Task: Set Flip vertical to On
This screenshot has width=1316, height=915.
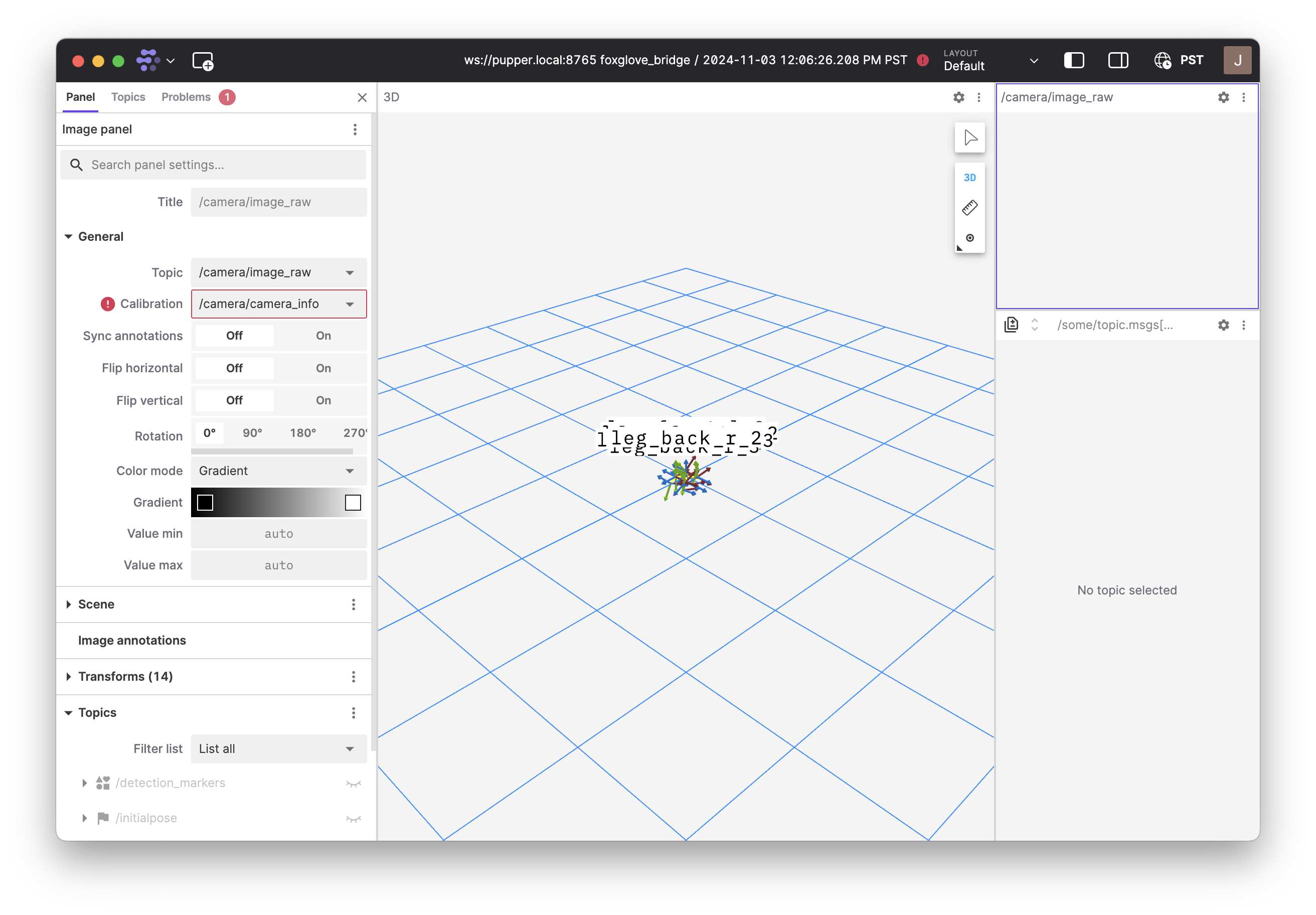Action: [x=323, y=400]
